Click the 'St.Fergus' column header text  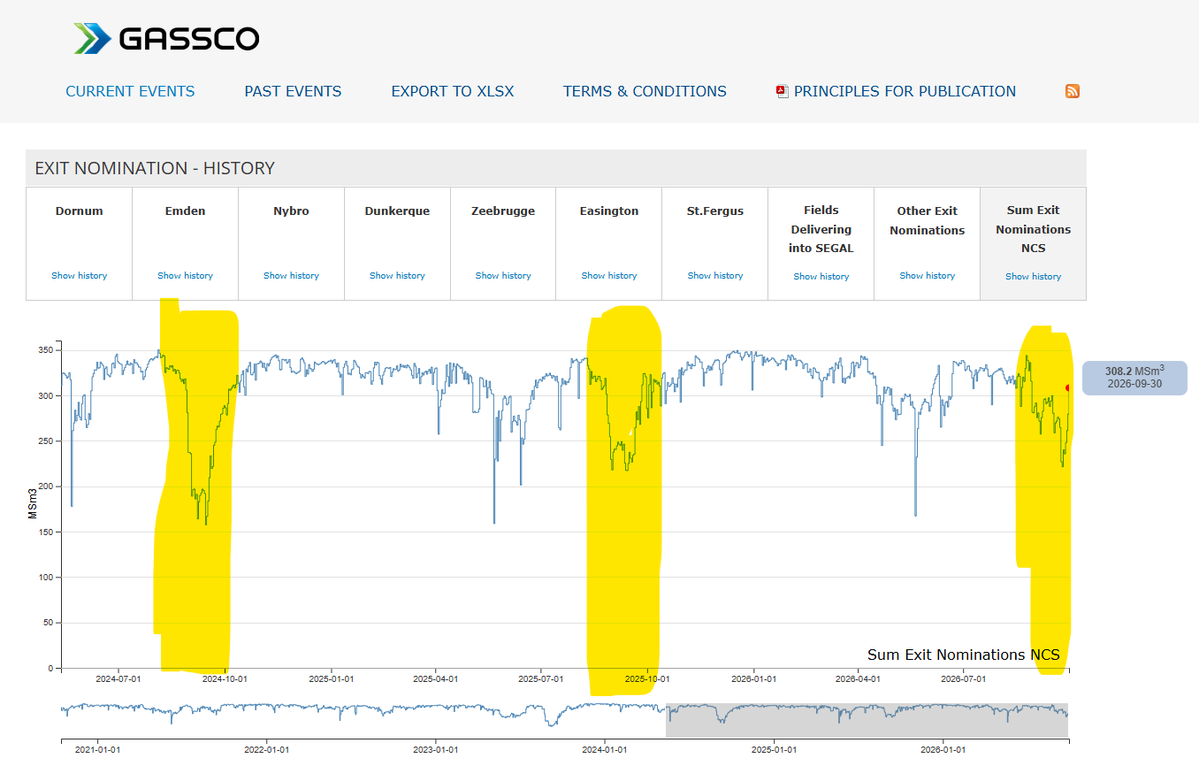pos(715,211)
